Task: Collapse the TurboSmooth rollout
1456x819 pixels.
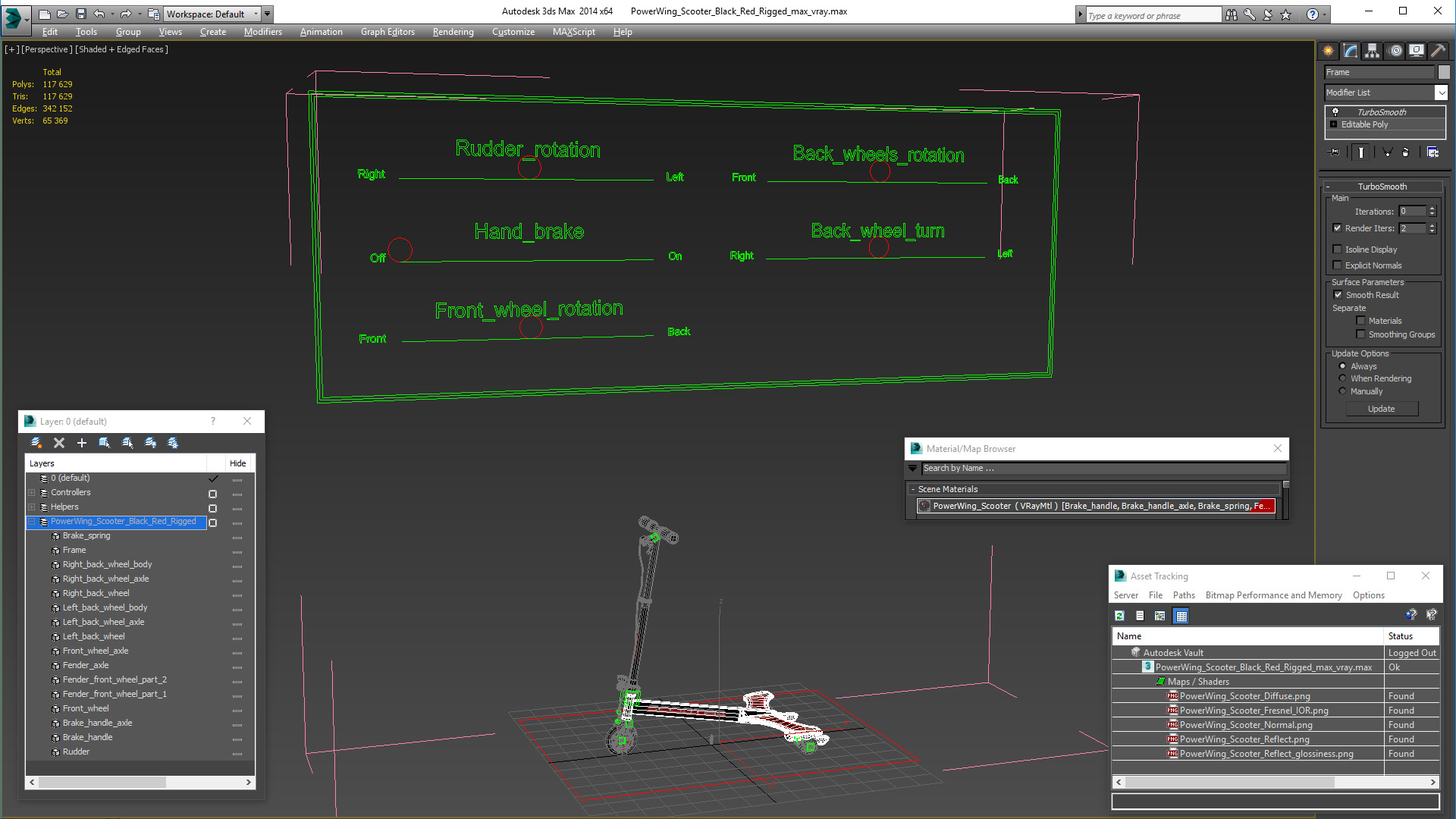Action: tap(1328, 187)
